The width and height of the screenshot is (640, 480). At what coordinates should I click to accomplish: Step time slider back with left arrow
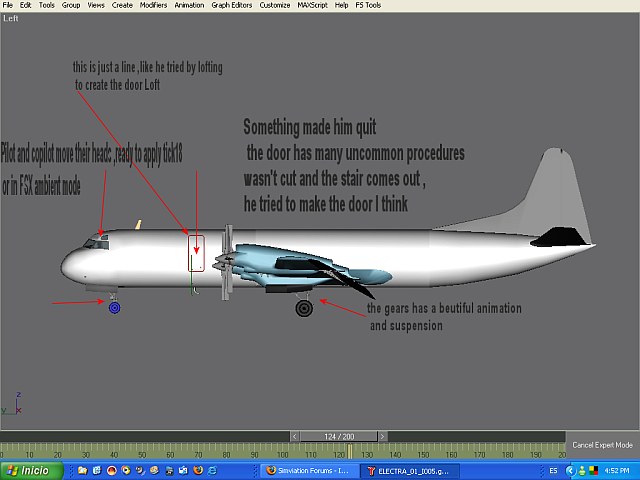295,436
